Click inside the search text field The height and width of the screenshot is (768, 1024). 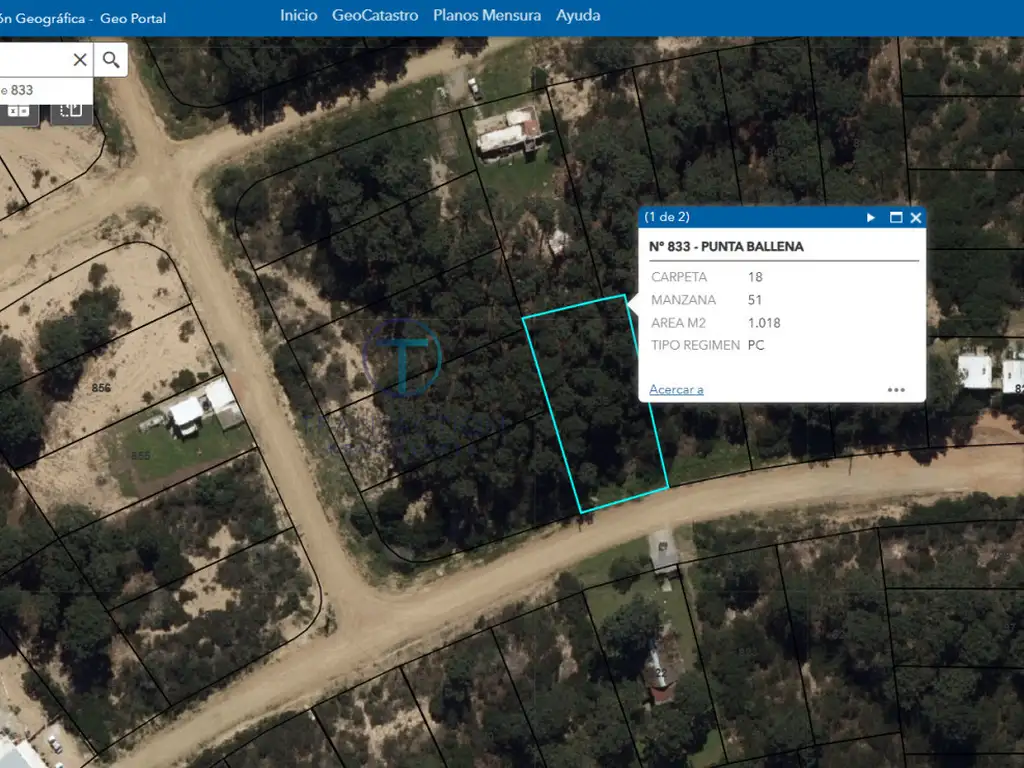[x=35, y=60]
